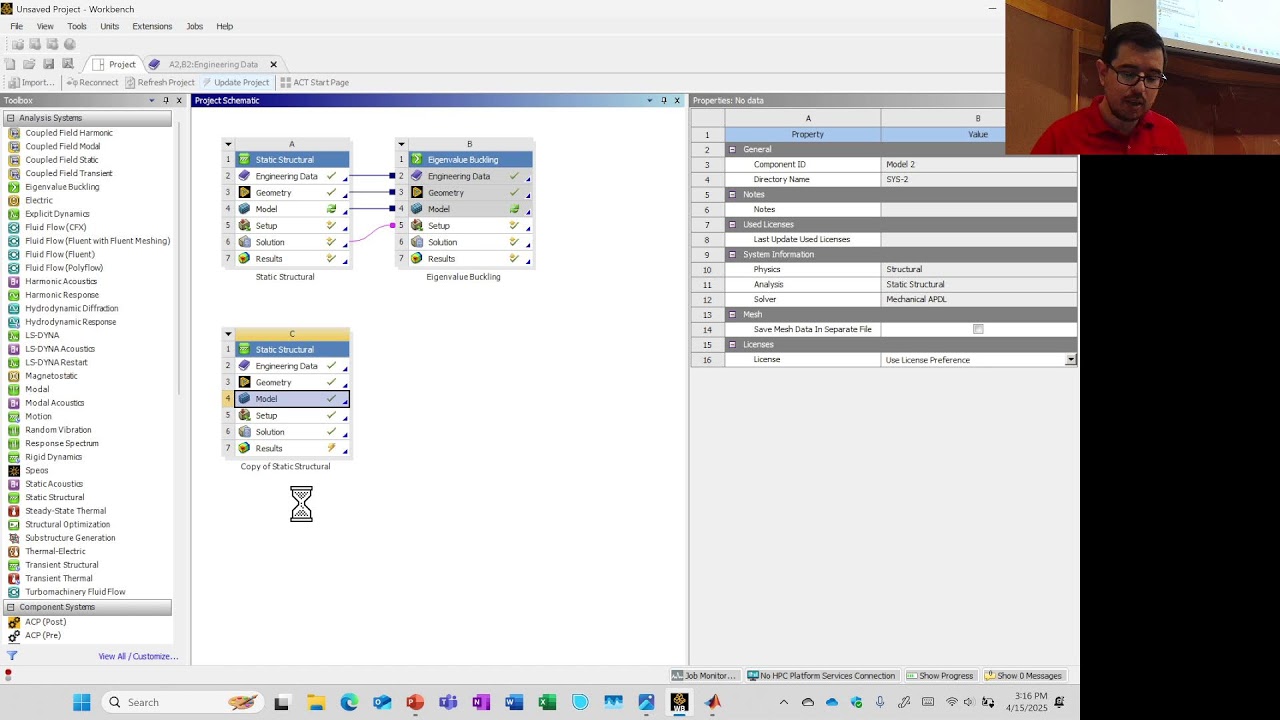Open system B dropdown arrow
Image resolution: width=1280 pixels, height=720 pixels.
401,144
